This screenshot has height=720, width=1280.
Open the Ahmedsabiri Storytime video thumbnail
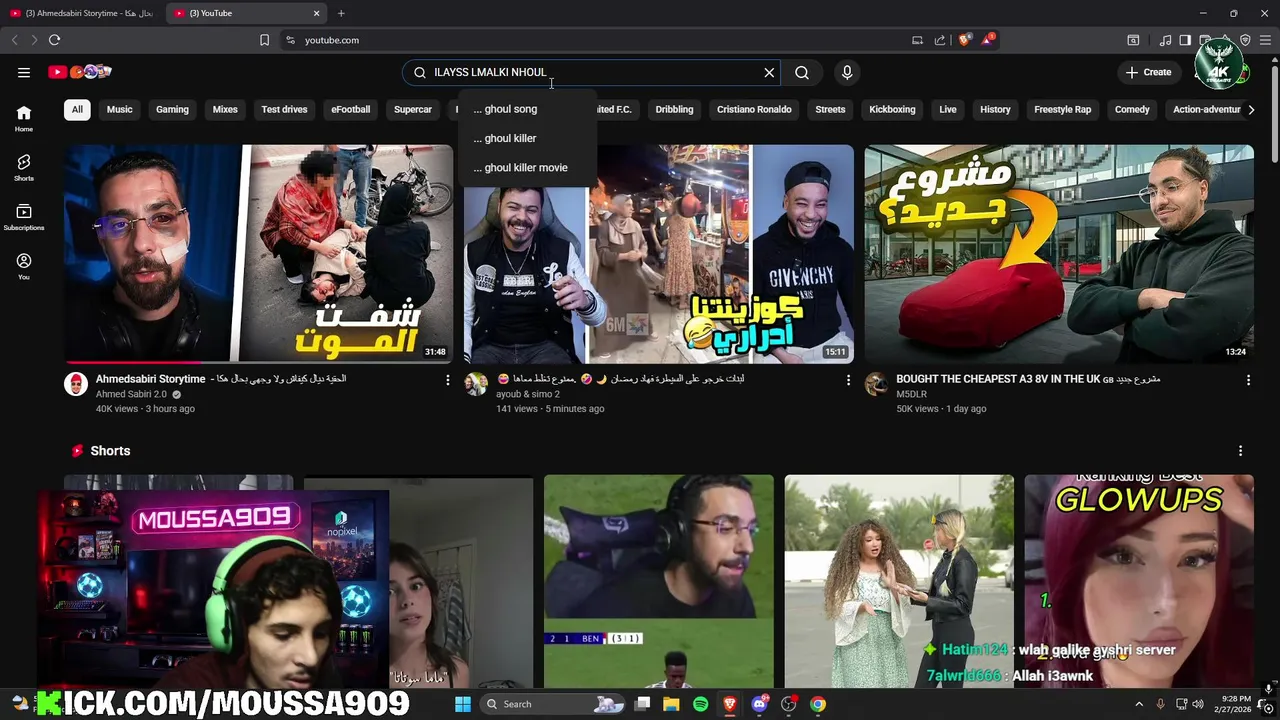coord(259,253)
